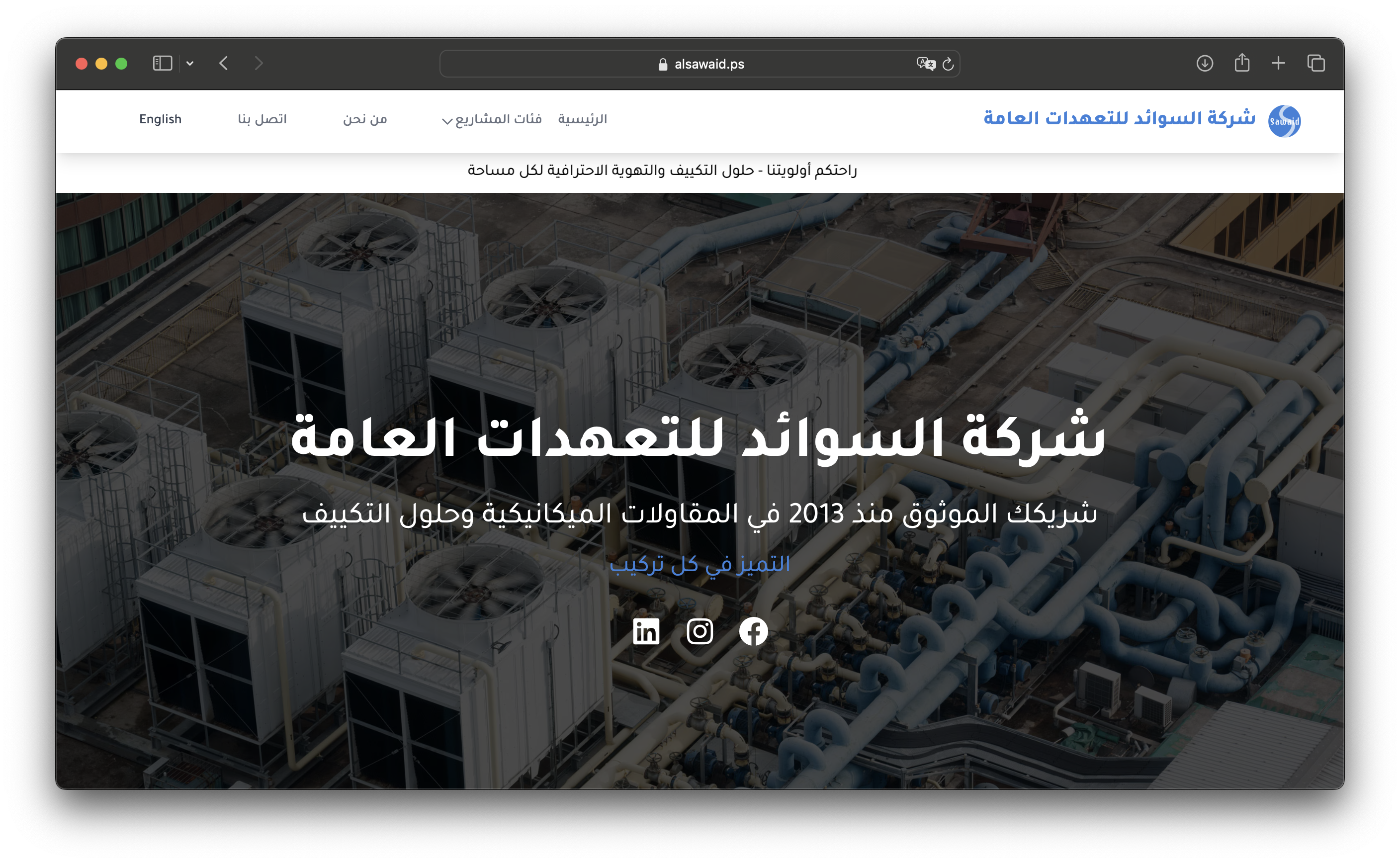This screenshot has width=1400, height=863.
Task: Click the translate page icon
Action: pyautogui.click(x=926, y=64)
